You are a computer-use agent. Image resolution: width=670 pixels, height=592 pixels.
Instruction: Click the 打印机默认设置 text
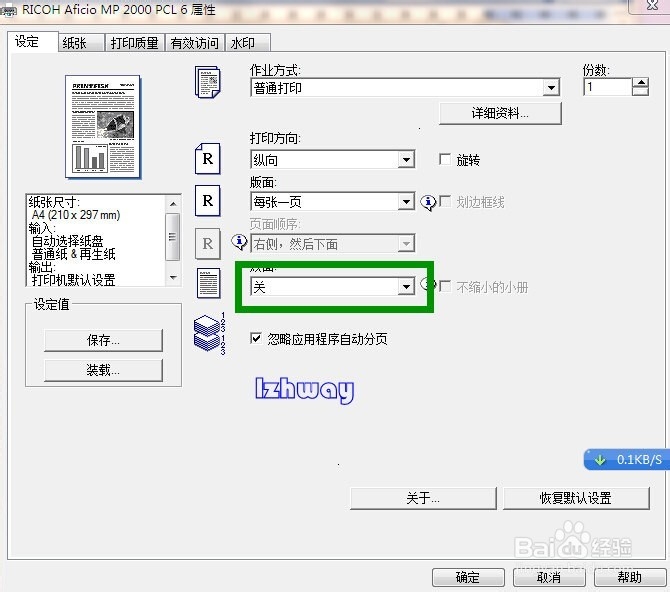(73, 280)
